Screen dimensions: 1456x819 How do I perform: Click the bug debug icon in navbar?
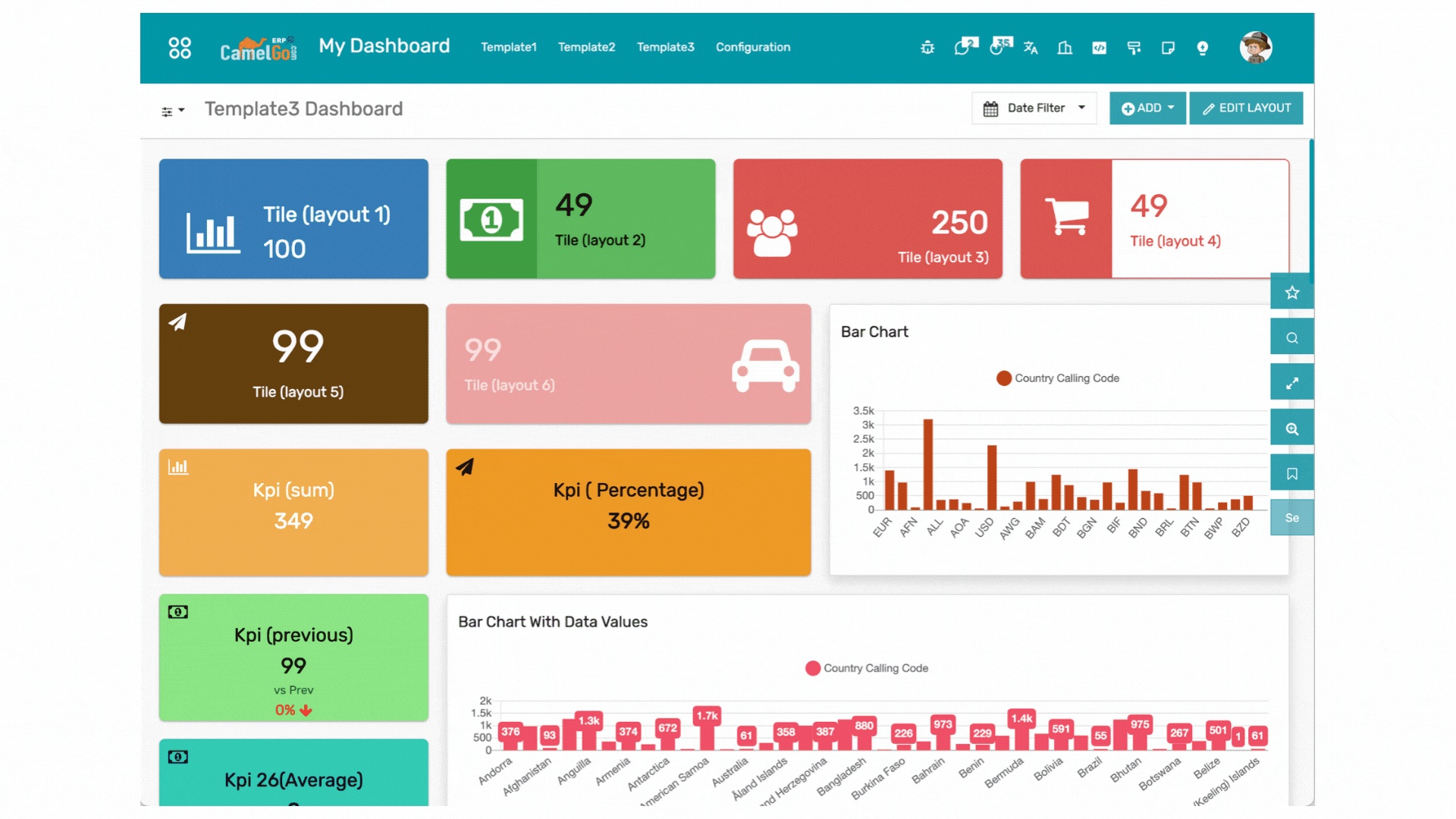927,48
